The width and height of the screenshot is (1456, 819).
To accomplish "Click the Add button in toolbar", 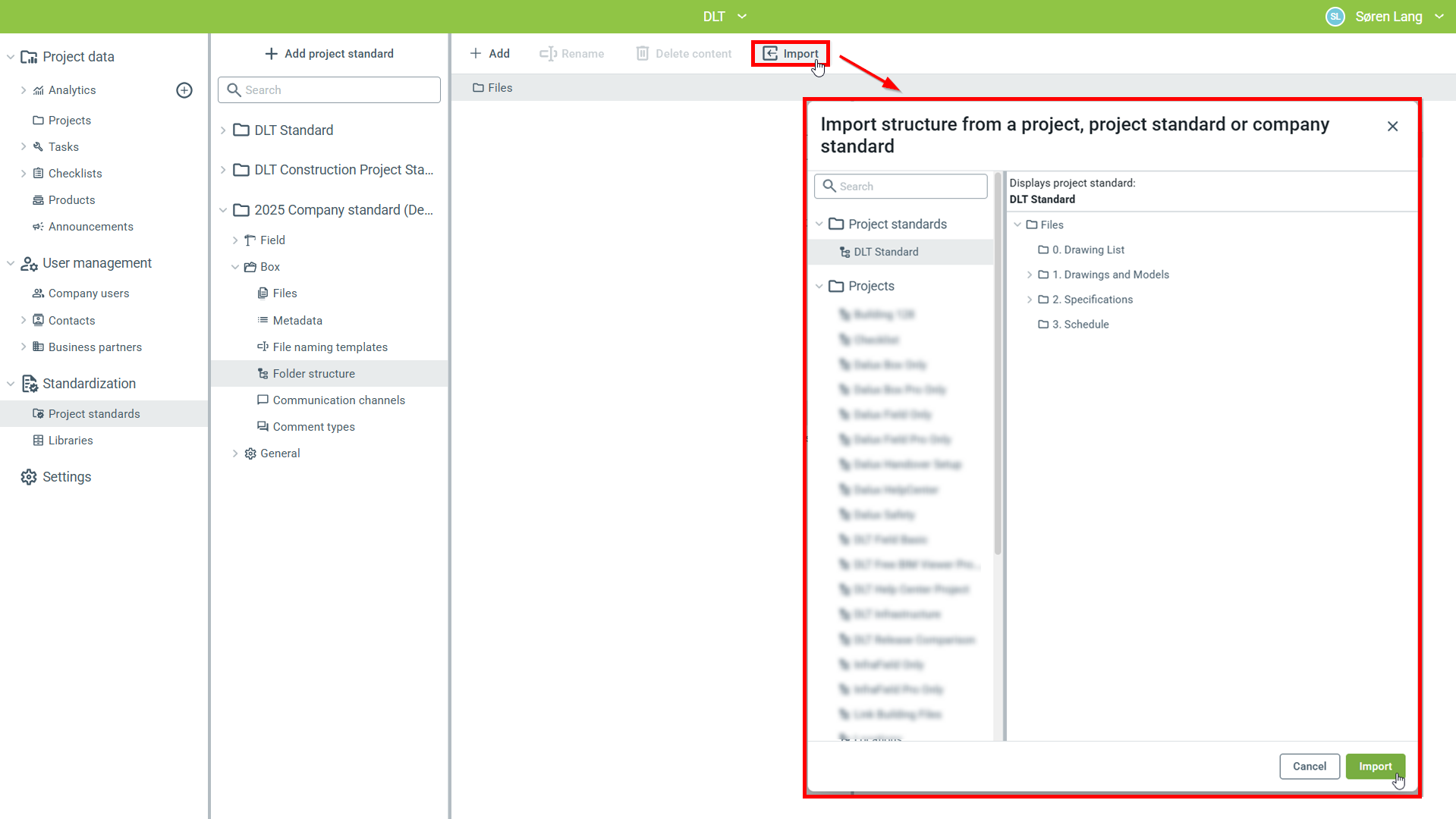I will [x=489, y=54].
